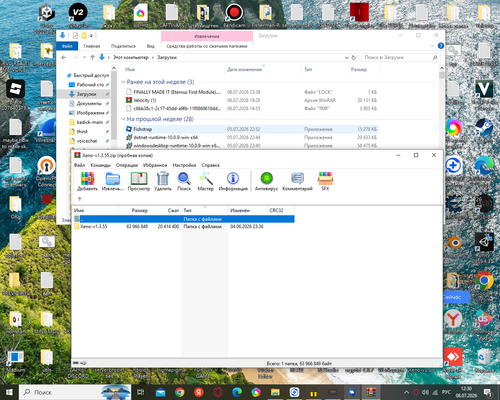The image size is (500, 400).
Task: Run the Antivirus (Антивирус) scan icon
Action: coord(267,179)
